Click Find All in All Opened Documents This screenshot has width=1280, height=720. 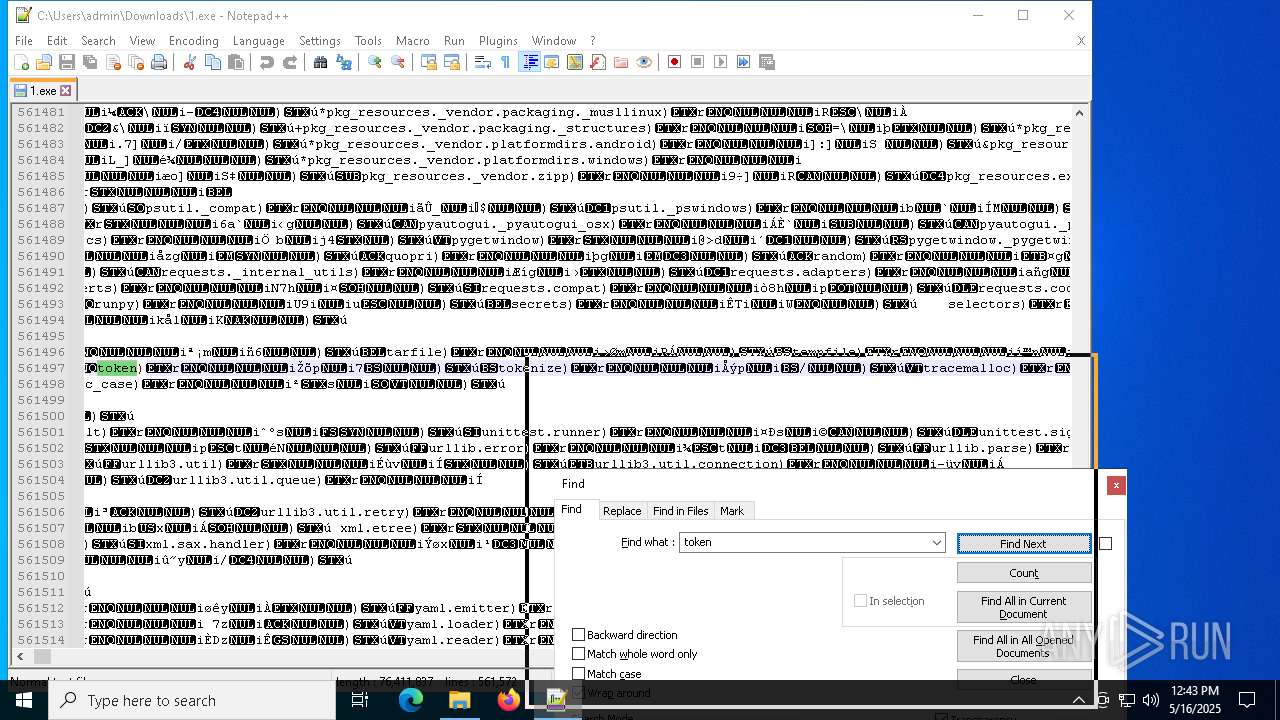pyautogui.click(x=1023, y=646)
